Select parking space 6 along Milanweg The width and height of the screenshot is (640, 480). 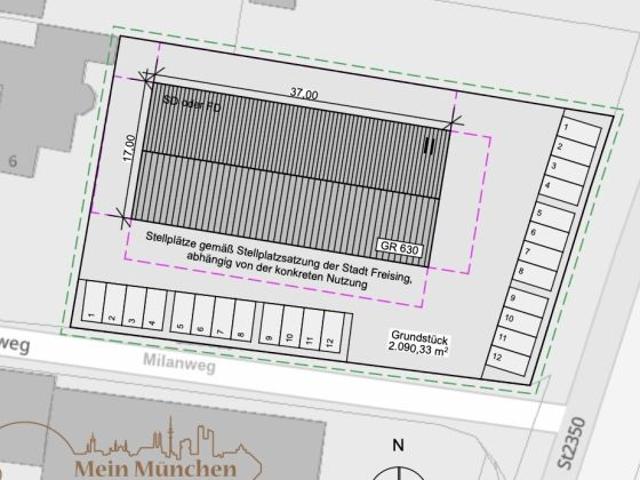click(202, 317)
